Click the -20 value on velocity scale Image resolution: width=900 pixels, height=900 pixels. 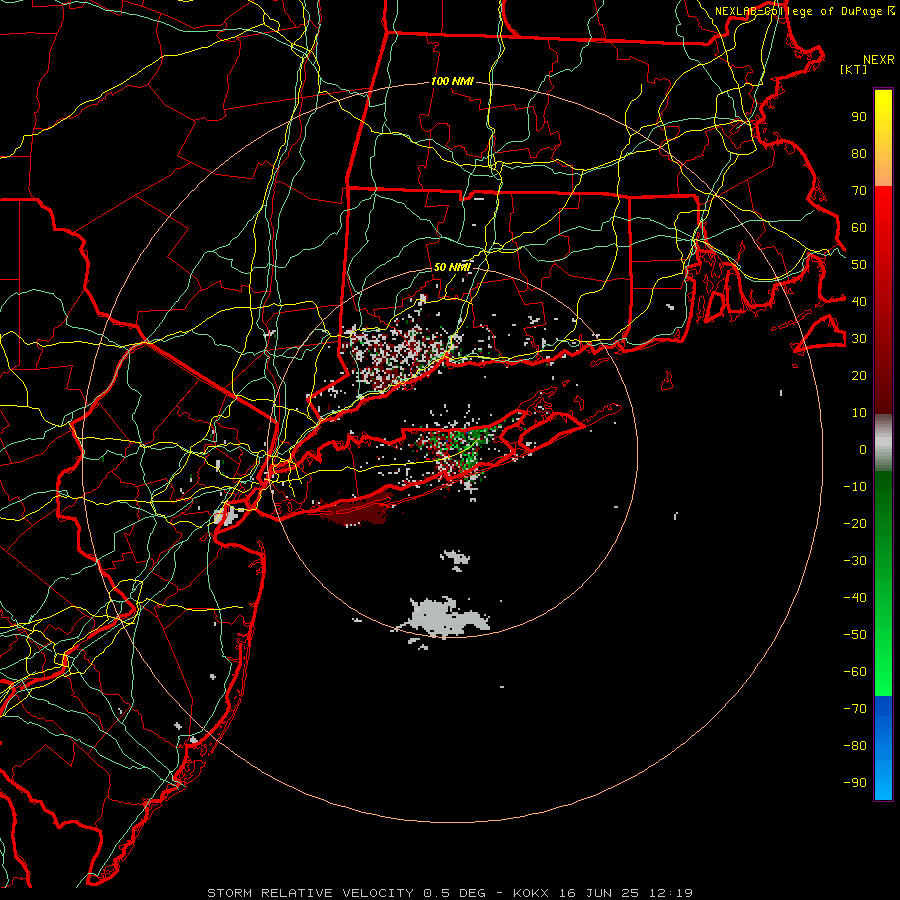(x=855, y=523)
